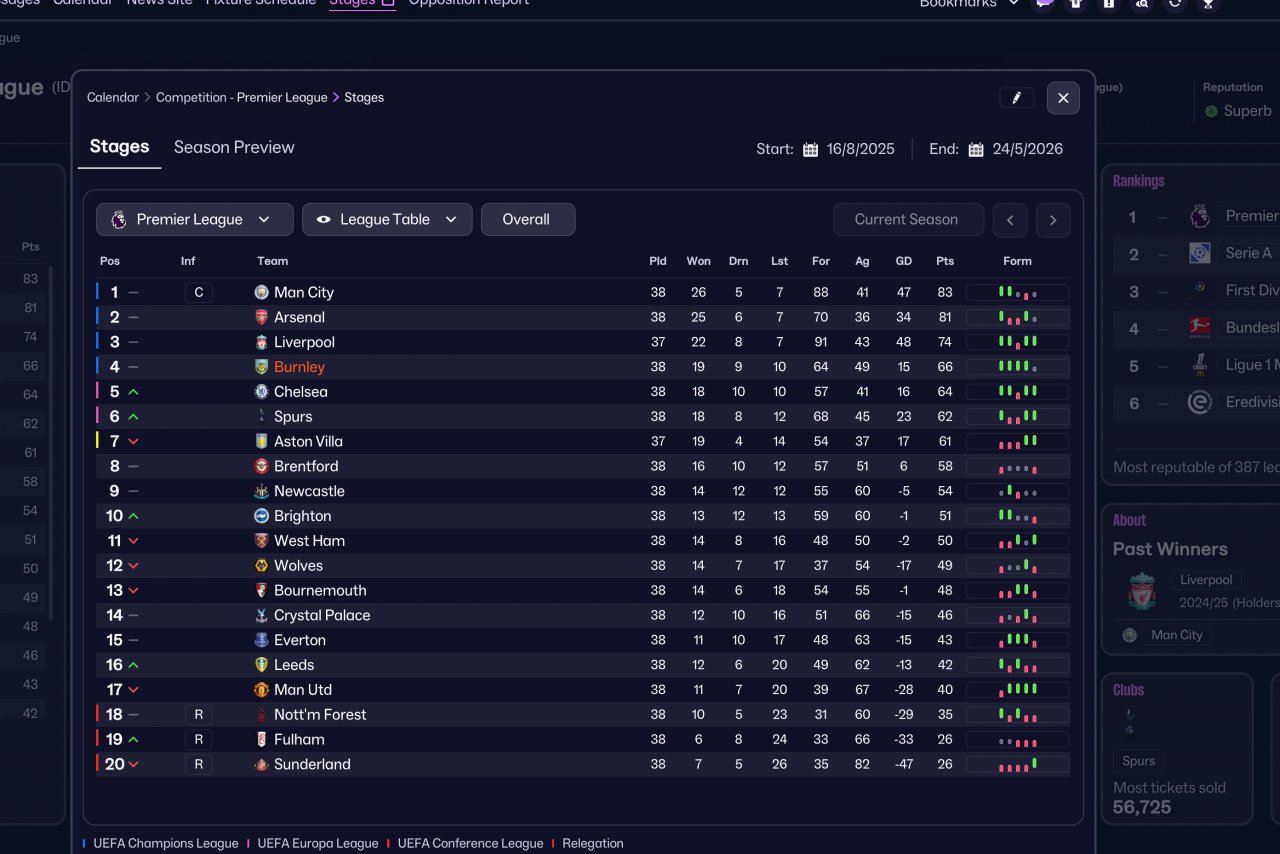This screenshot has width=1280, height=854.
Task: Click the Burnley club badge
Action: (x=261, y=367)
